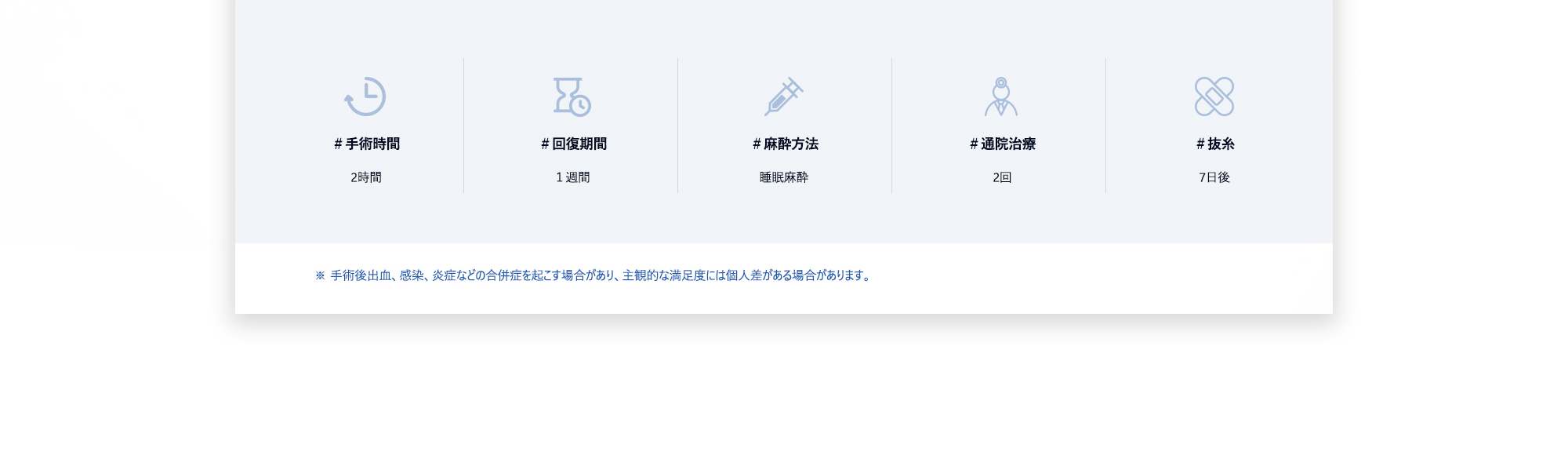Click the outpatient treatment doctor icon

(1001, 97)
